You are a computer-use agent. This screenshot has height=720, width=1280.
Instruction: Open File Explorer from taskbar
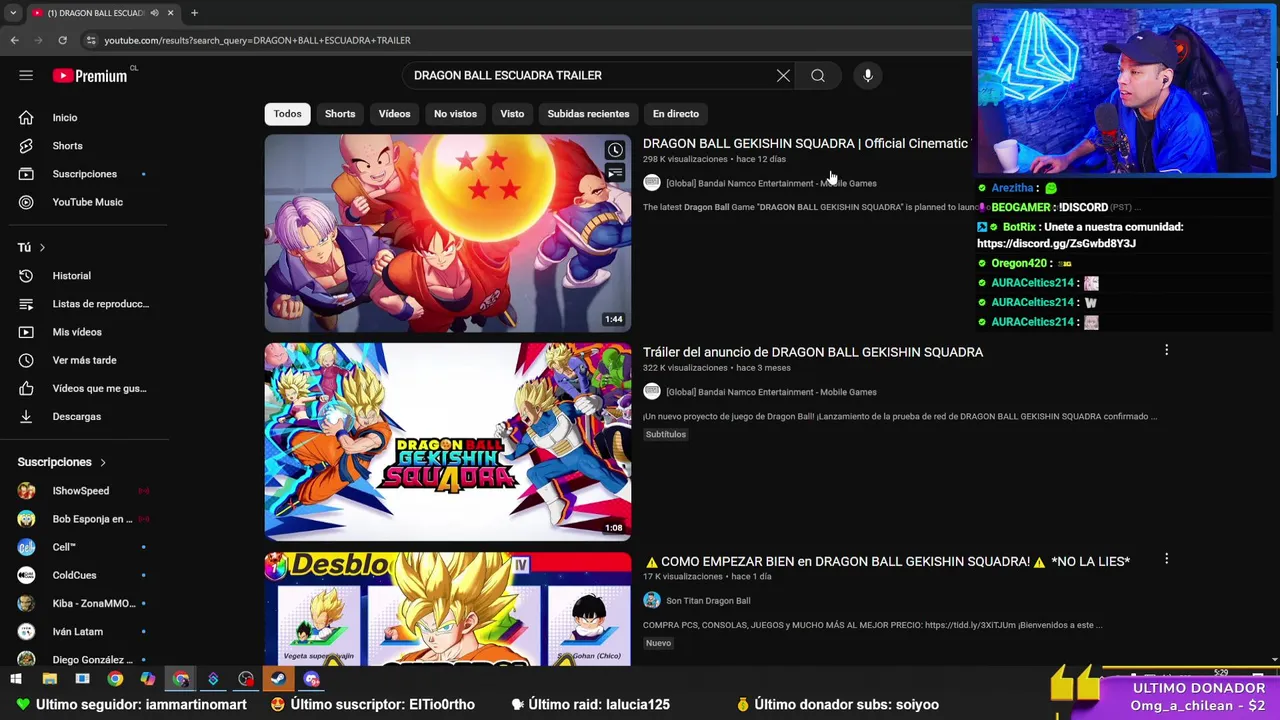pyautogui.click(x=49, y=679)
